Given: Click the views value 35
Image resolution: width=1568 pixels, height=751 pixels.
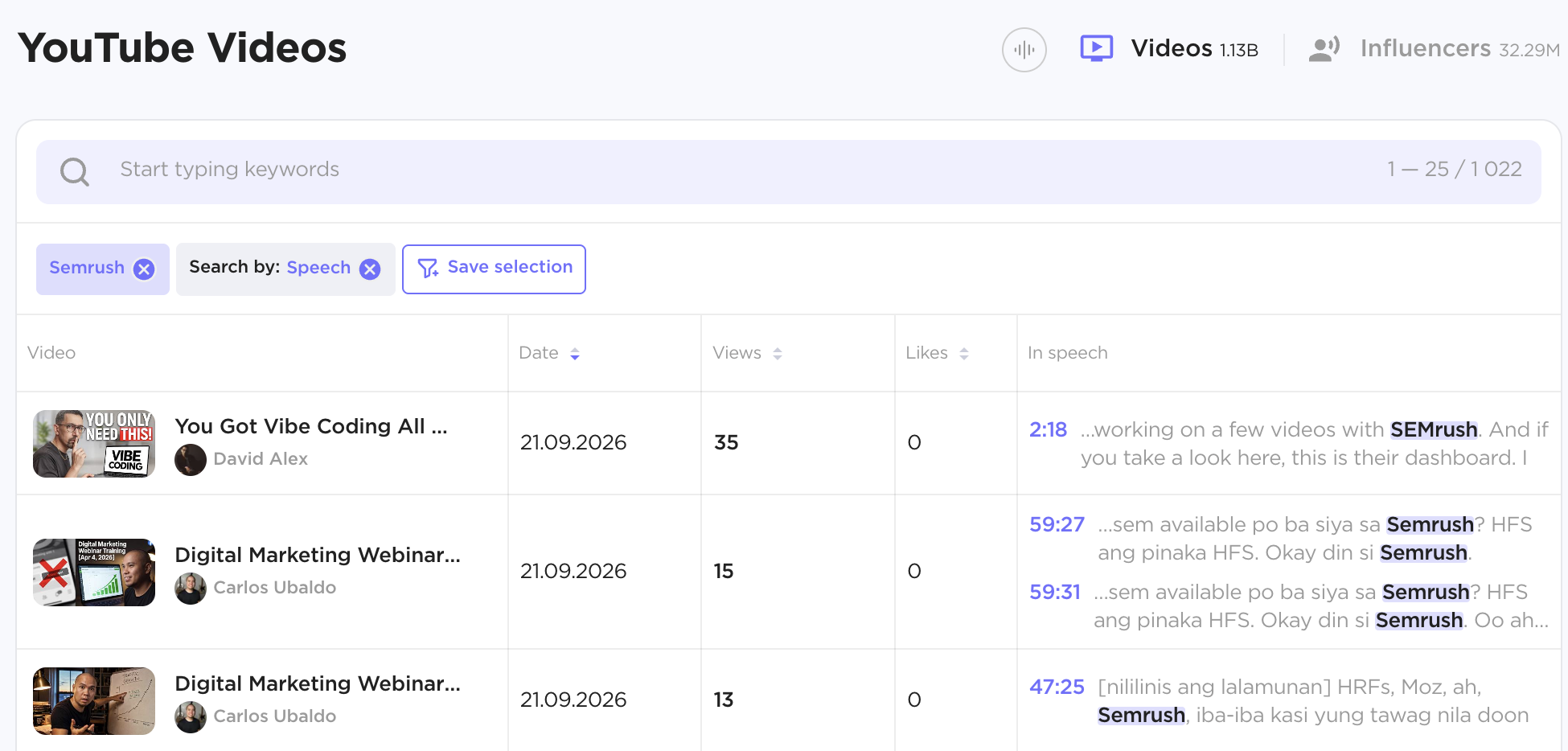Looking at the screenshot, I should (726, 443).
